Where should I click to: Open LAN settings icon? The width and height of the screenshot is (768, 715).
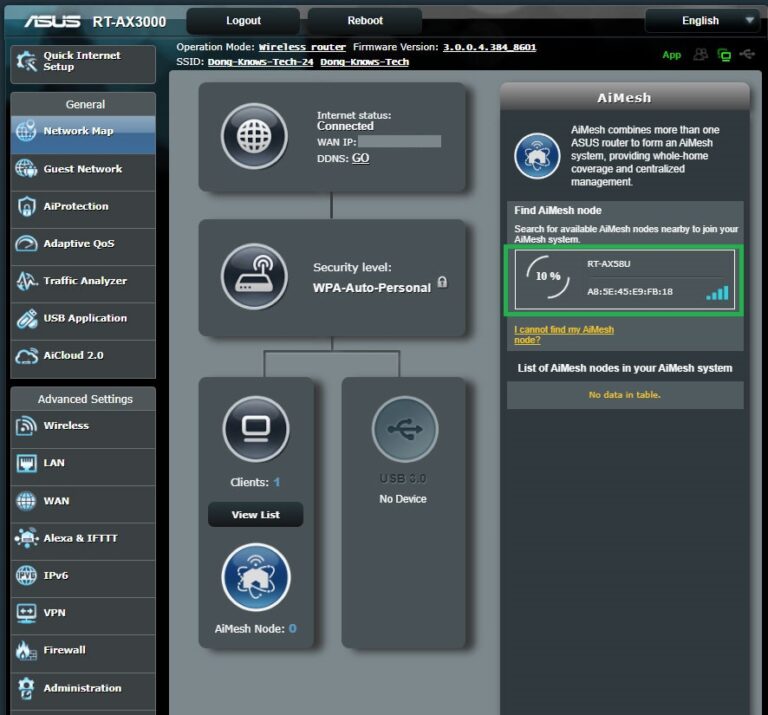click(x=26, y=463)
